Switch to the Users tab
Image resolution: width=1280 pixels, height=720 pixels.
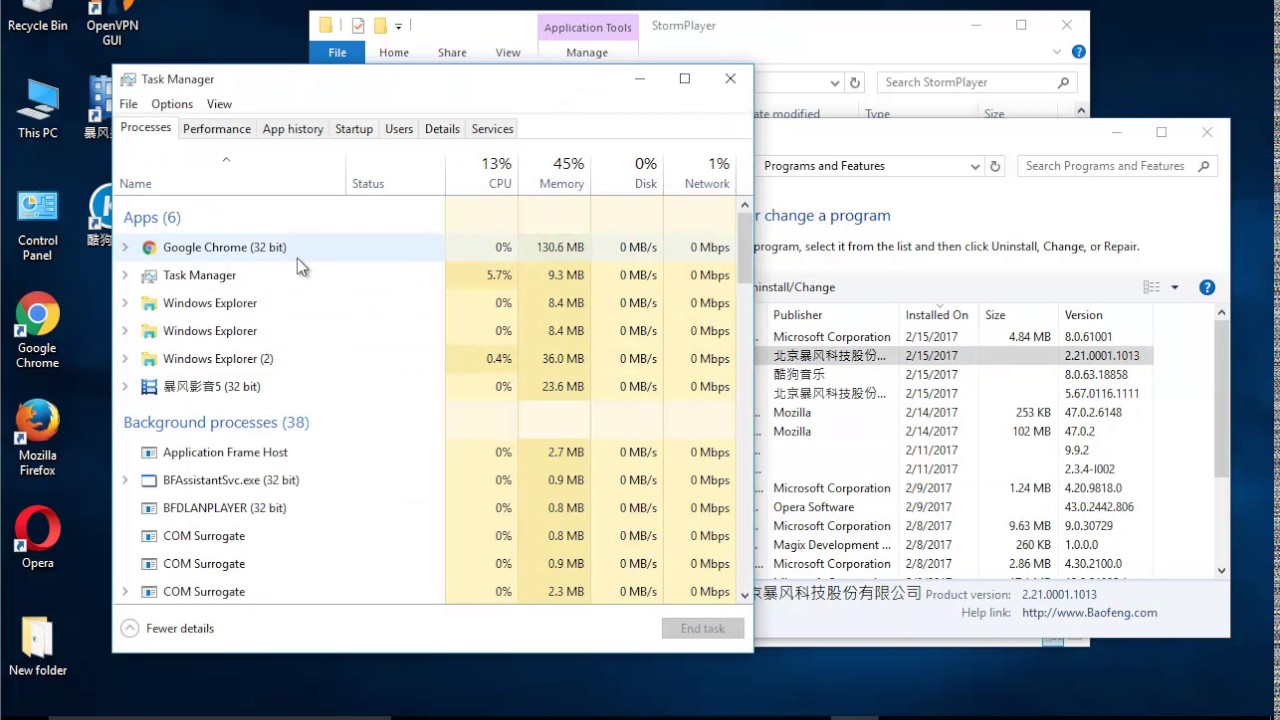tap(399, 129)
